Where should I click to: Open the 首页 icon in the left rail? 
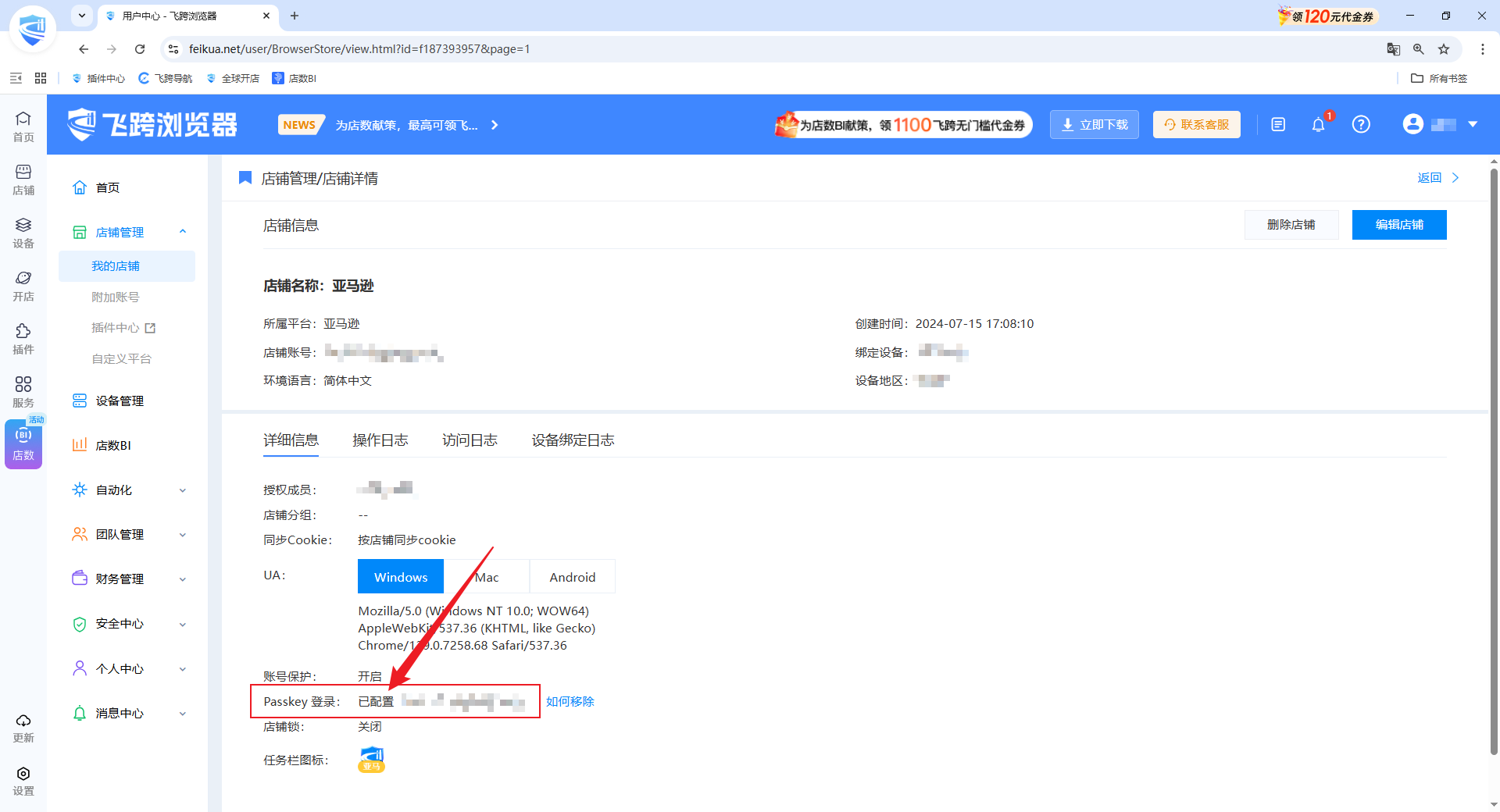click(x=23, y=126)
